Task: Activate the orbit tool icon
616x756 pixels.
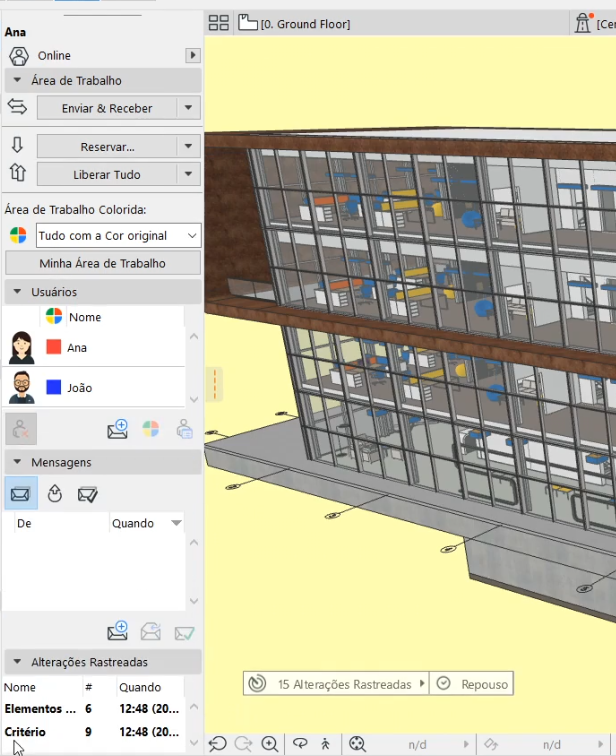Action: (299, 744)
